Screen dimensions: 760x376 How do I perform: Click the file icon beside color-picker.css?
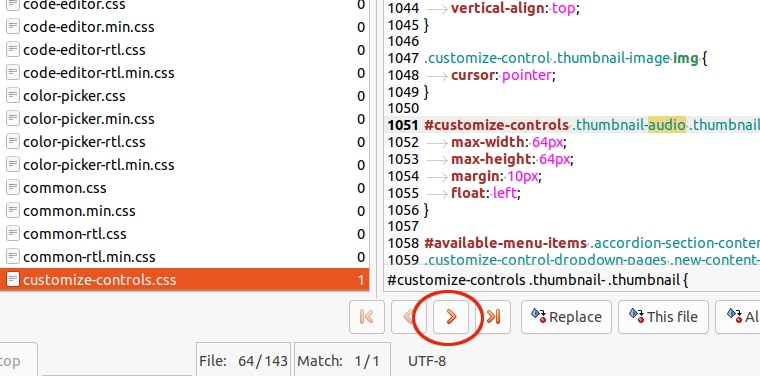coord(13,96)
